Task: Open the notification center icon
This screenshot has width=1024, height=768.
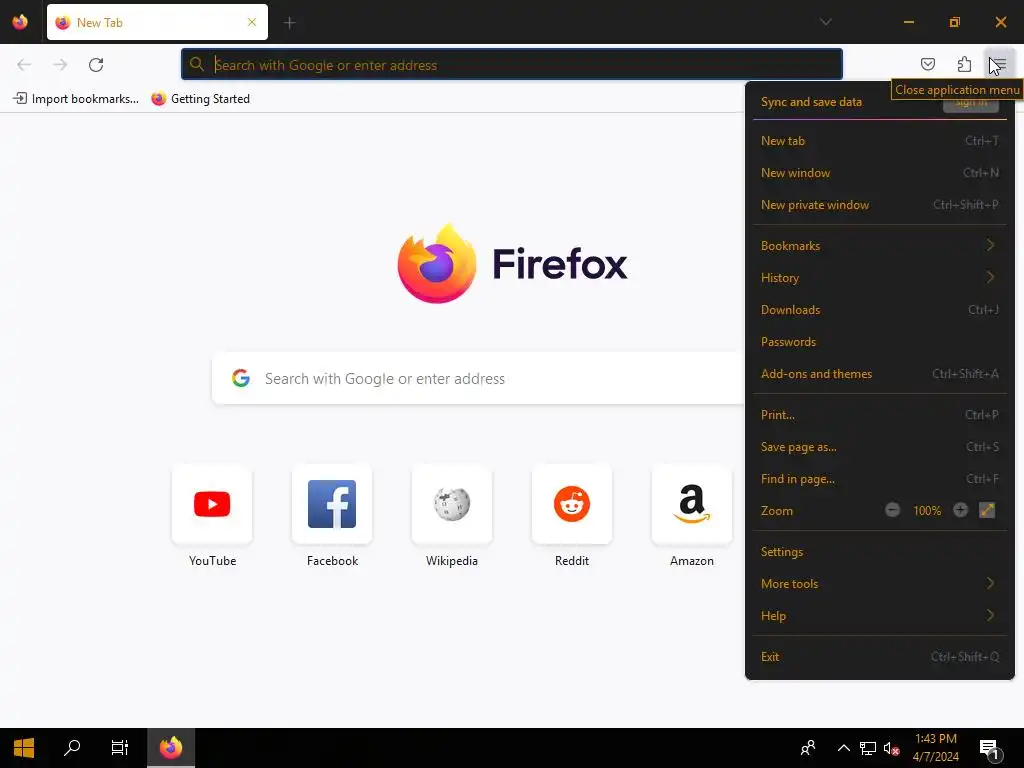Action: pyautogui.click(x=990, y=748)
